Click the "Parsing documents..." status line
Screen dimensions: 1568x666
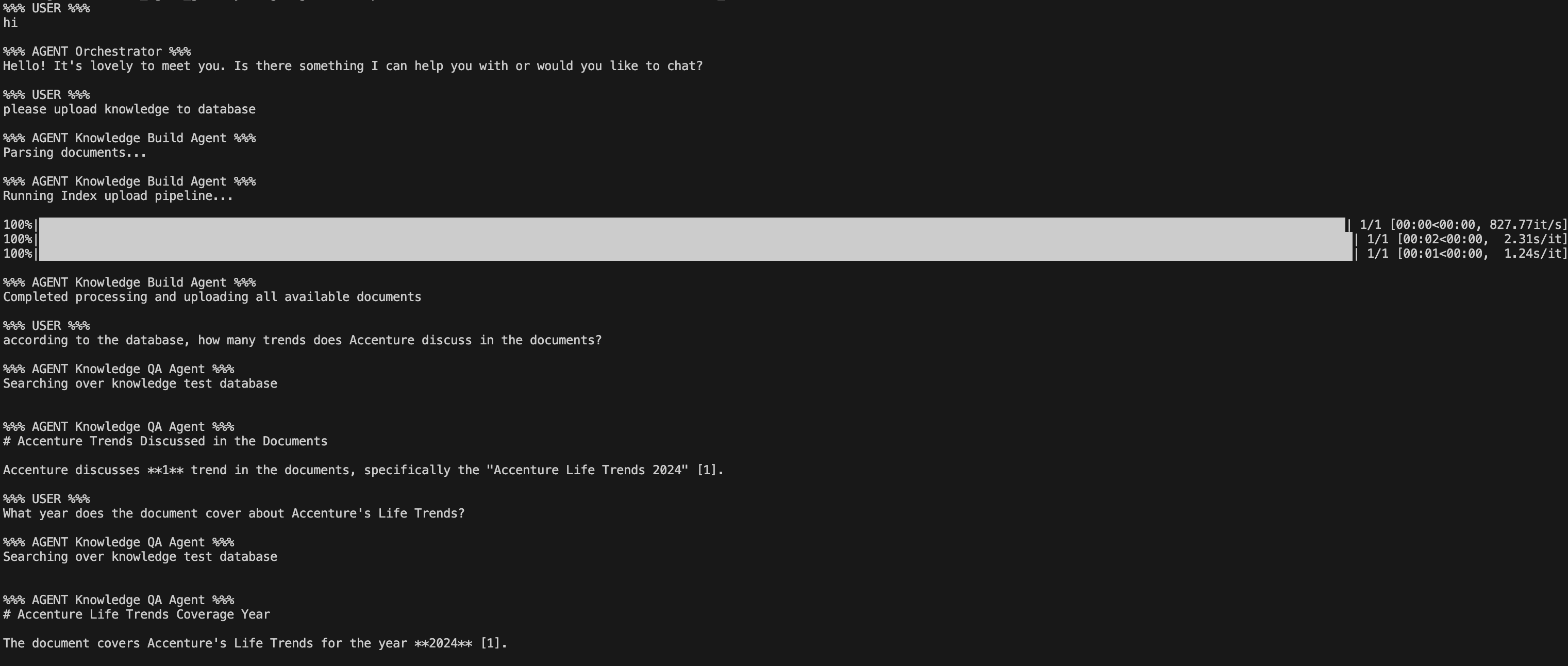(x=74, y=153)
